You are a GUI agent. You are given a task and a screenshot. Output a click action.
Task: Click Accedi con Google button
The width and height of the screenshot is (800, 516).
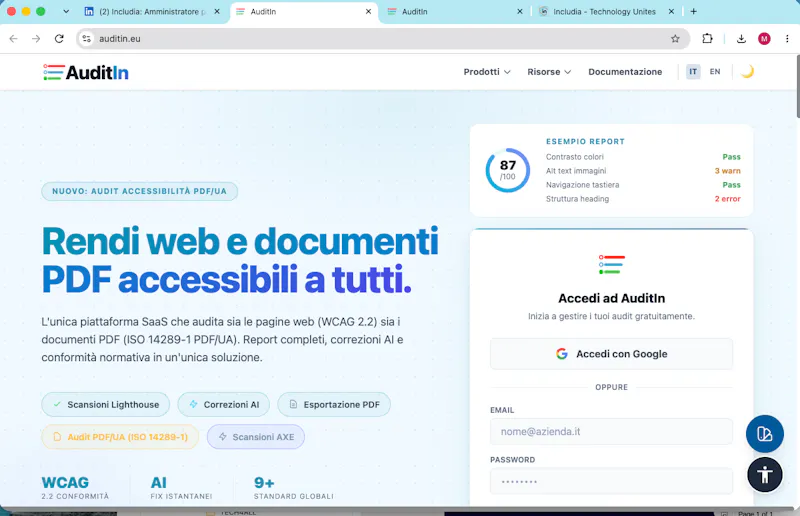pos(611,354)
